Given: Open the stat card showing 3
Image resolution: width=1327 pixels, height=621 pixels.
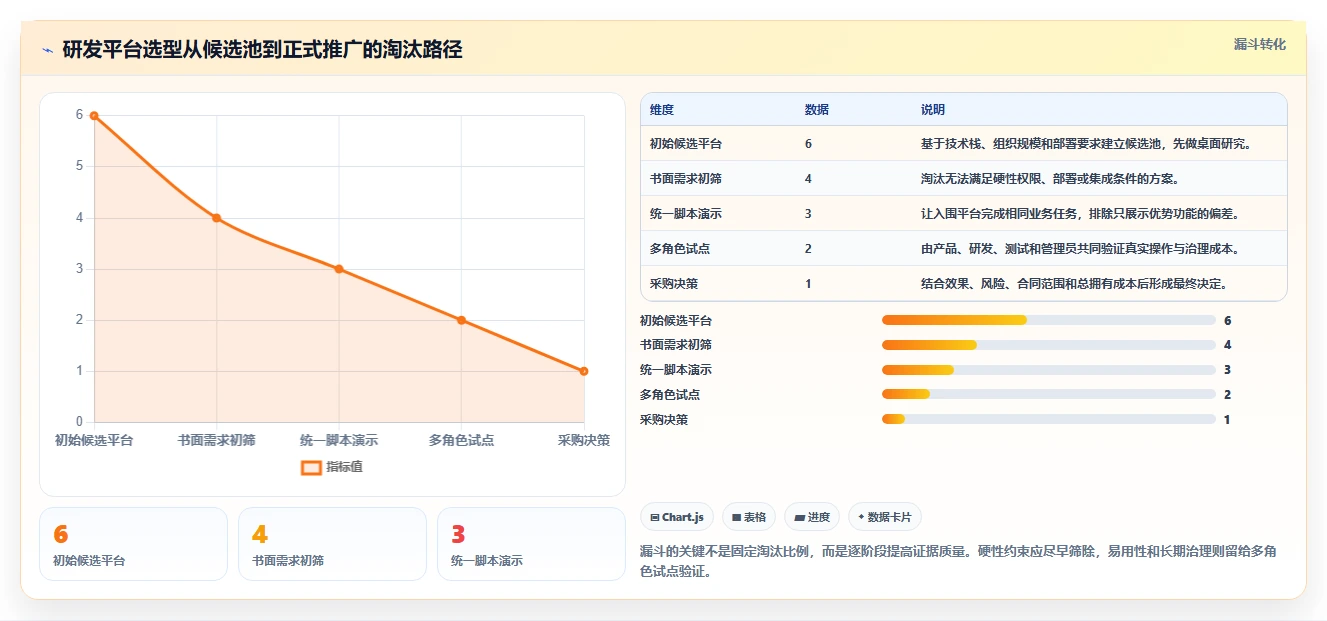Looking at the screenshot, I should [x=531, y=544].
